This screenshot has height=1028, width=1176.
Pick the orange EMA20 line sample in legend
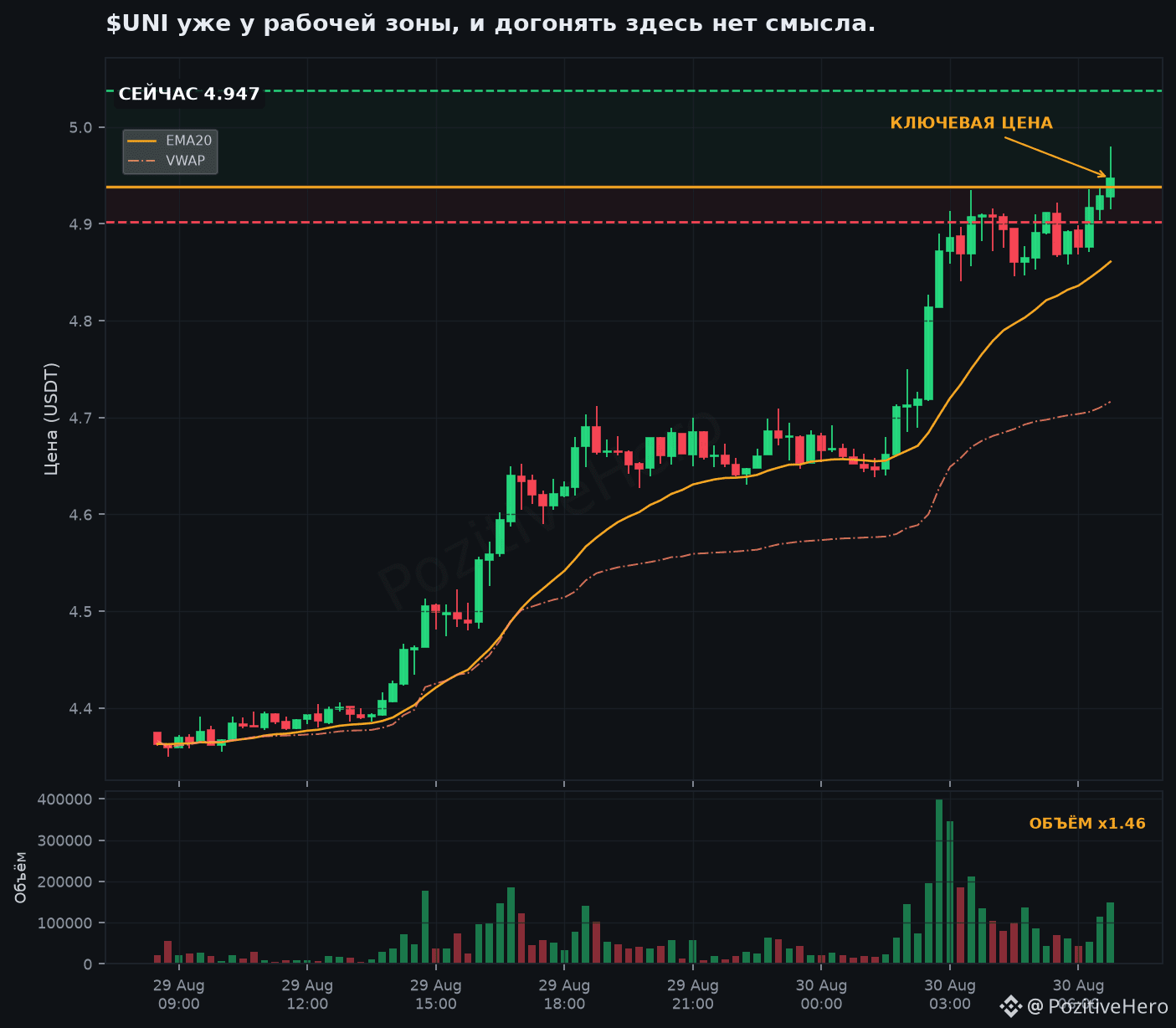[142, 141]
